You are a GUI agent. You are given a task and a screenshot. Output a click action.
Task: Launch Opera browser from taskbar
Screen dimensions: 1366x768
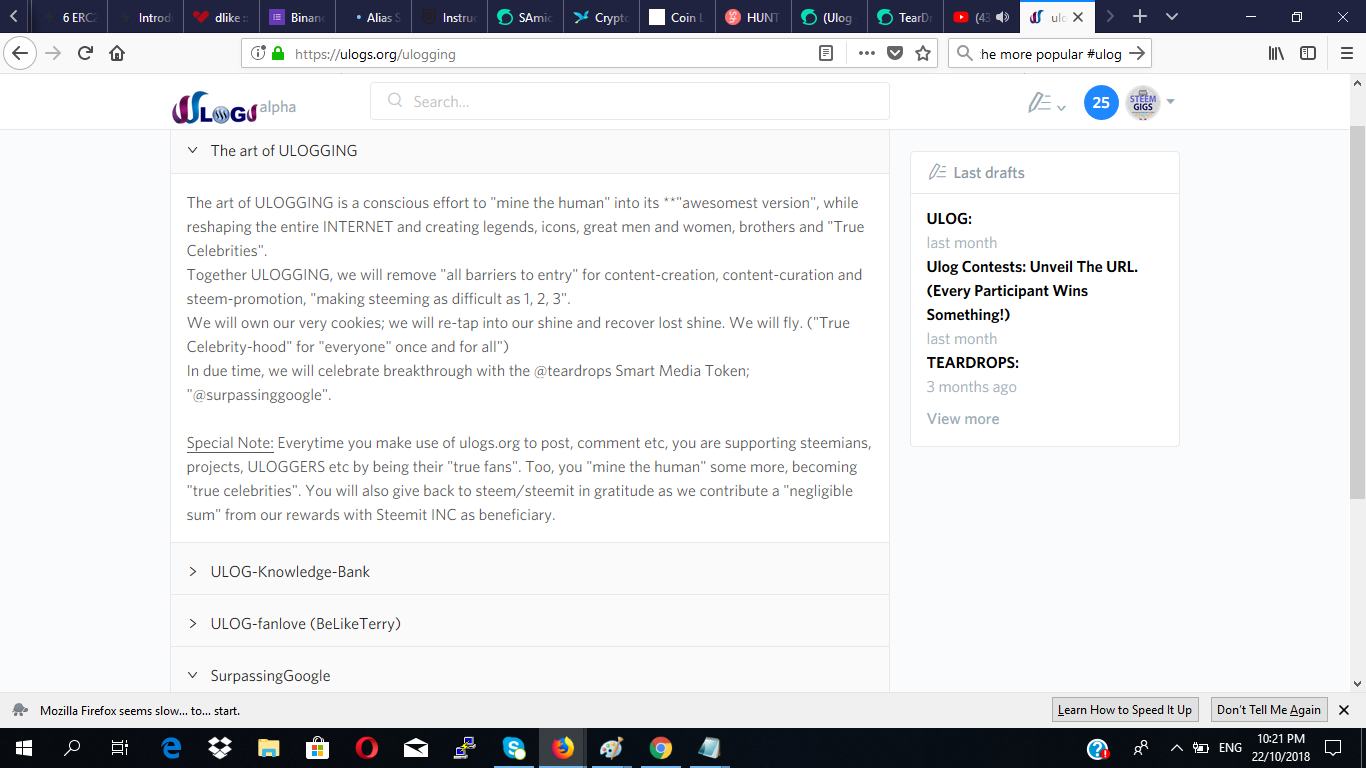click(366, 748)
